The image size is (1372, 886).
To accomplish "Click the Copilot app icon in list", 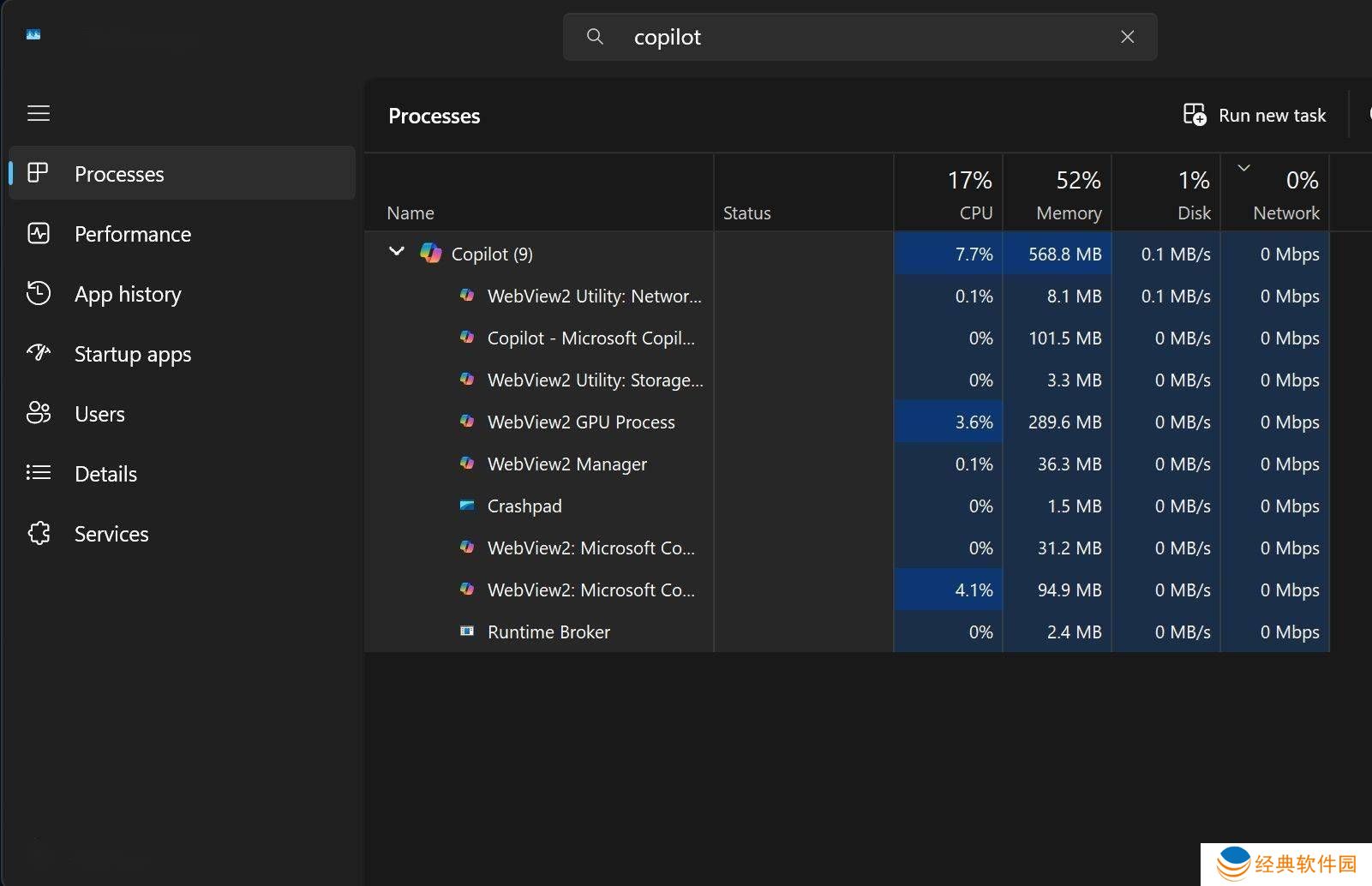I will click(430, 254).
